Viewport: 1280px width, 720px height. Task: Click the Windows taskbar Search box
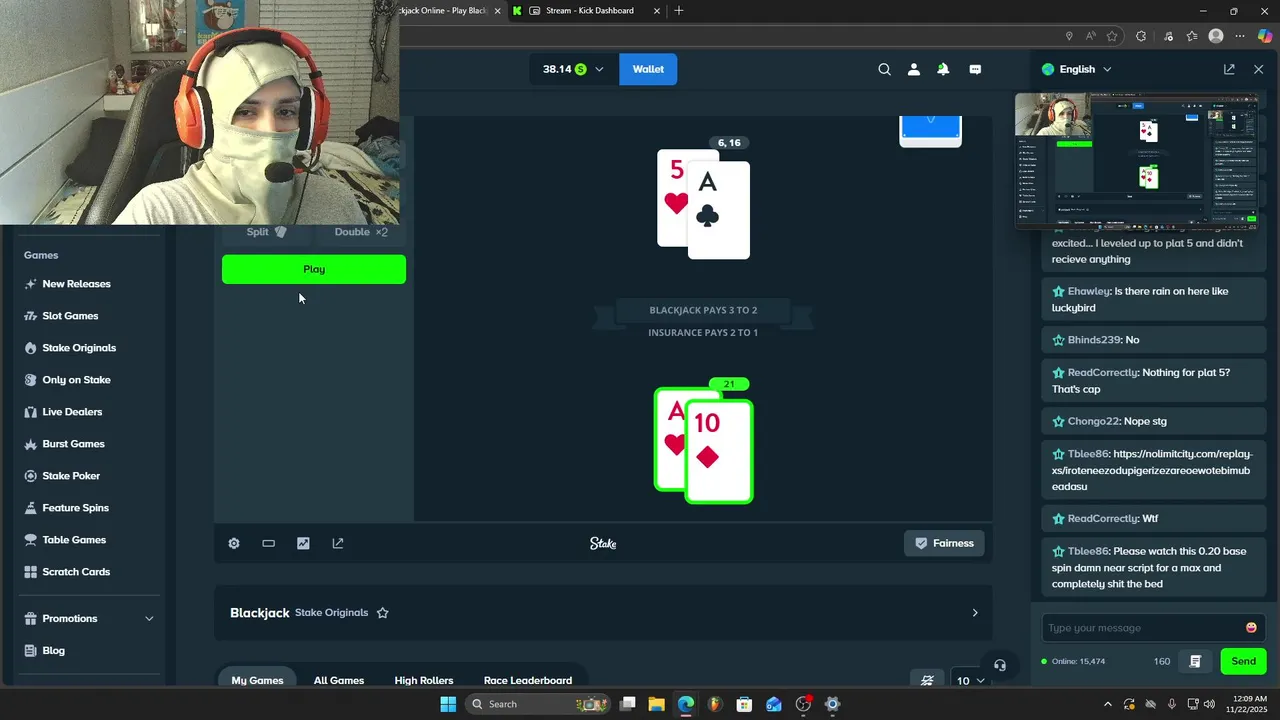tap(539, 704)
